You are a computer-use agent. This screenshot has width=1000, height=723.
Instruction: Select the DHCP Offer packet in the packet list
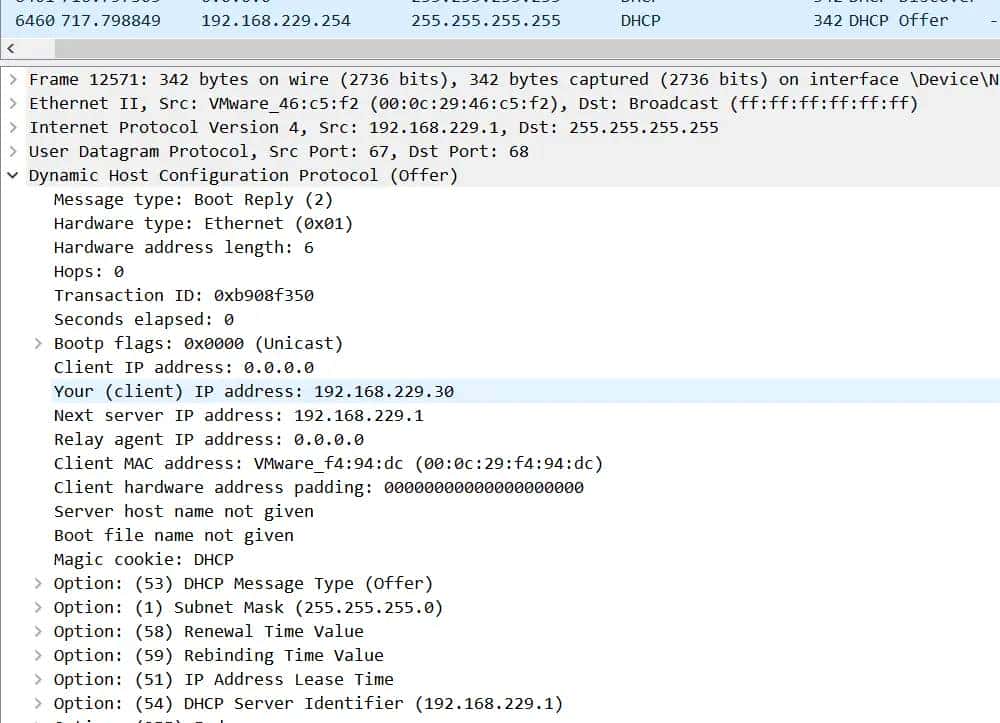tap(400, 20)
